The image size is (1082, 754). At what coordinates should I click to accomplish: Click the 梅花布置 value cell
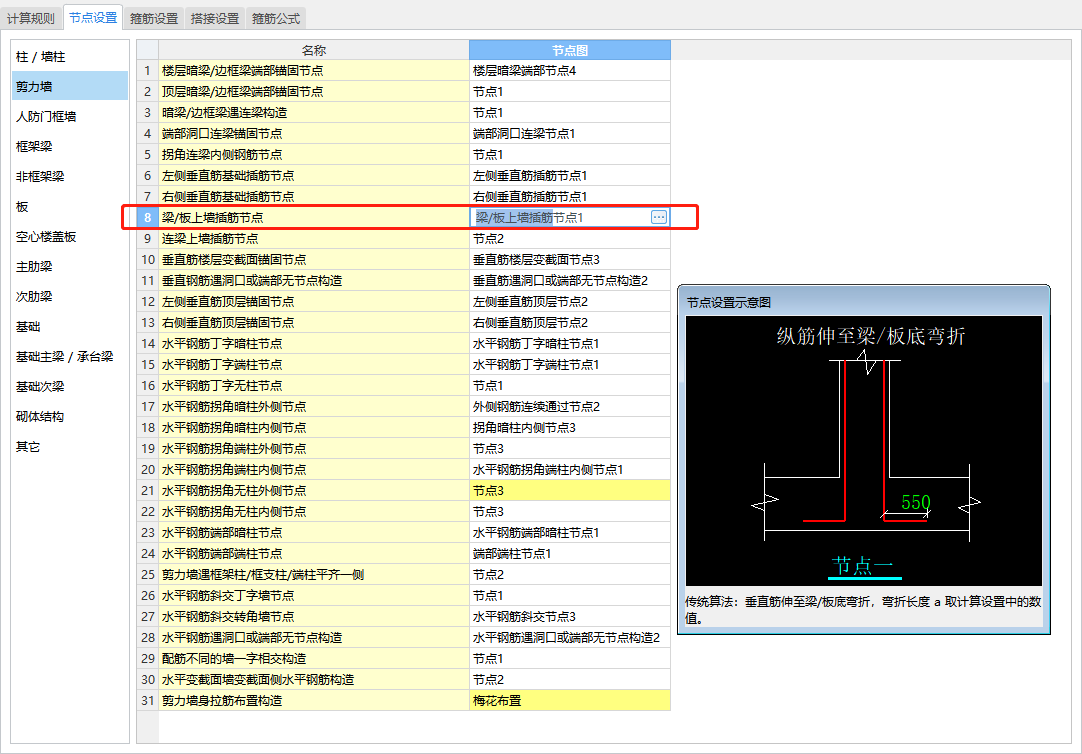click(x=570, y=701)
